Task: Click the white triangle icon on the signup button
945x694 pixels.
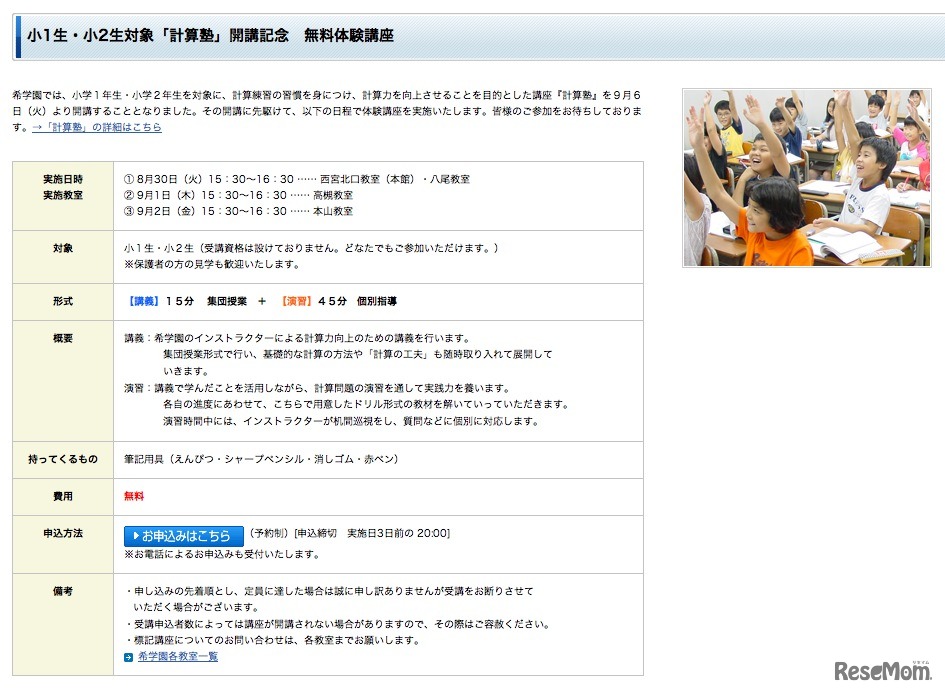Action: [135, 535]
